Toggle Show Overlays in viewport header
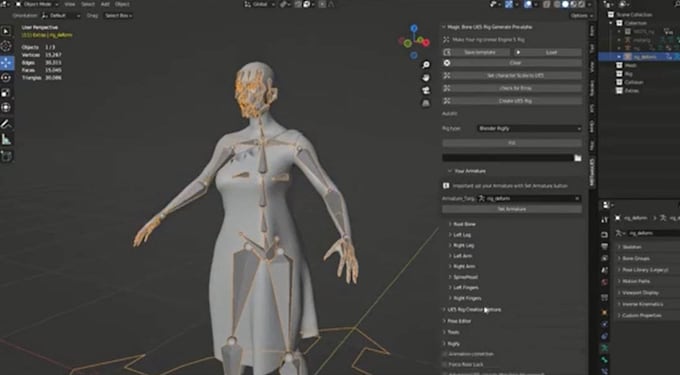Image resolution: width=680 pixels, height=375 pixels. pos(527,4)
